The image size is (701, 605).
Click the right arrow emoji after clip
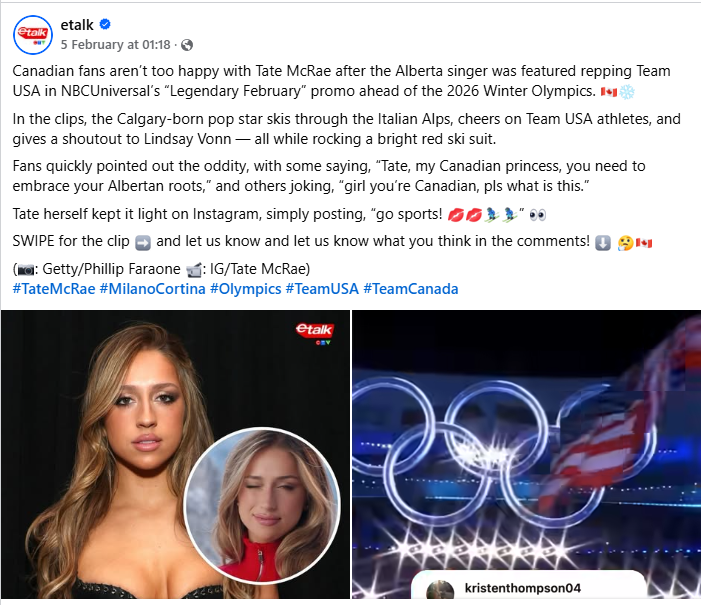(143, 242)
